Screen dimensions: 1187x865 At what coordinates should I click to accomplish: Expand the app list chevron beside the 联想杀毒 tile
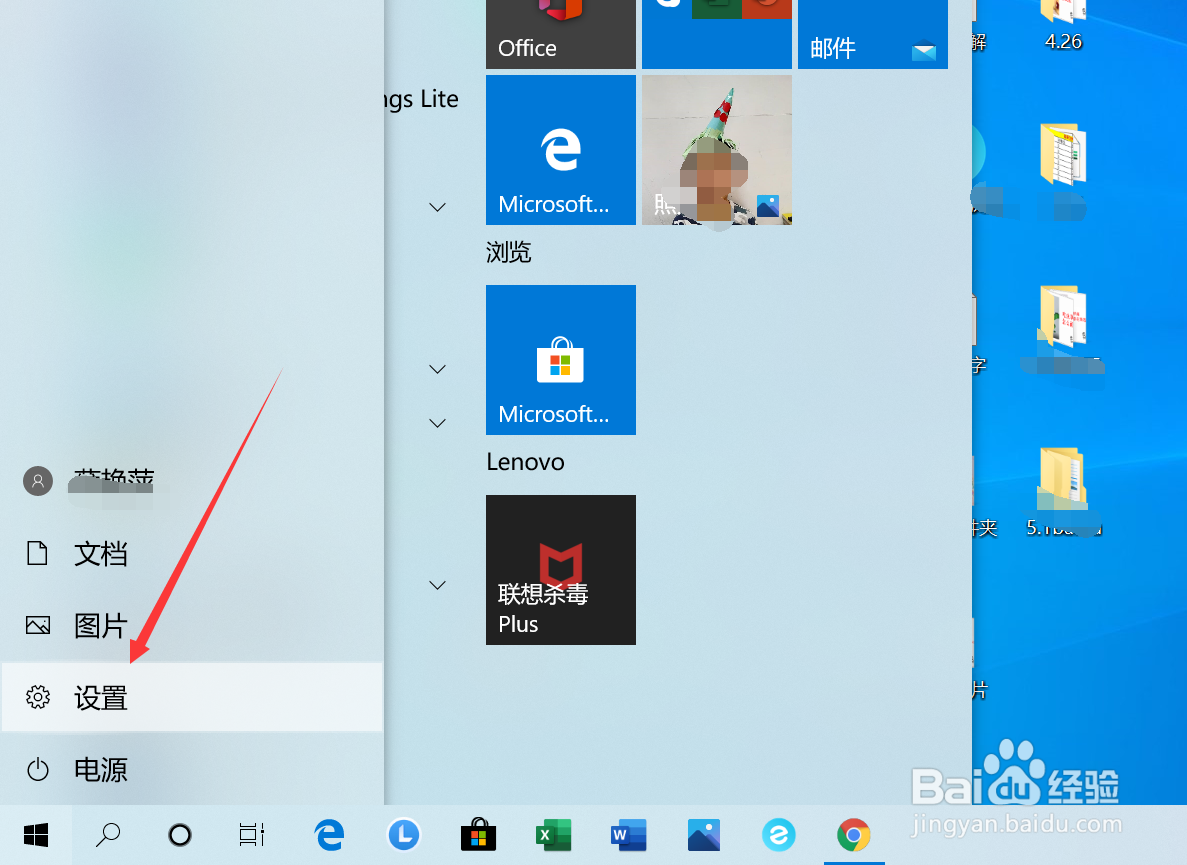438,585
